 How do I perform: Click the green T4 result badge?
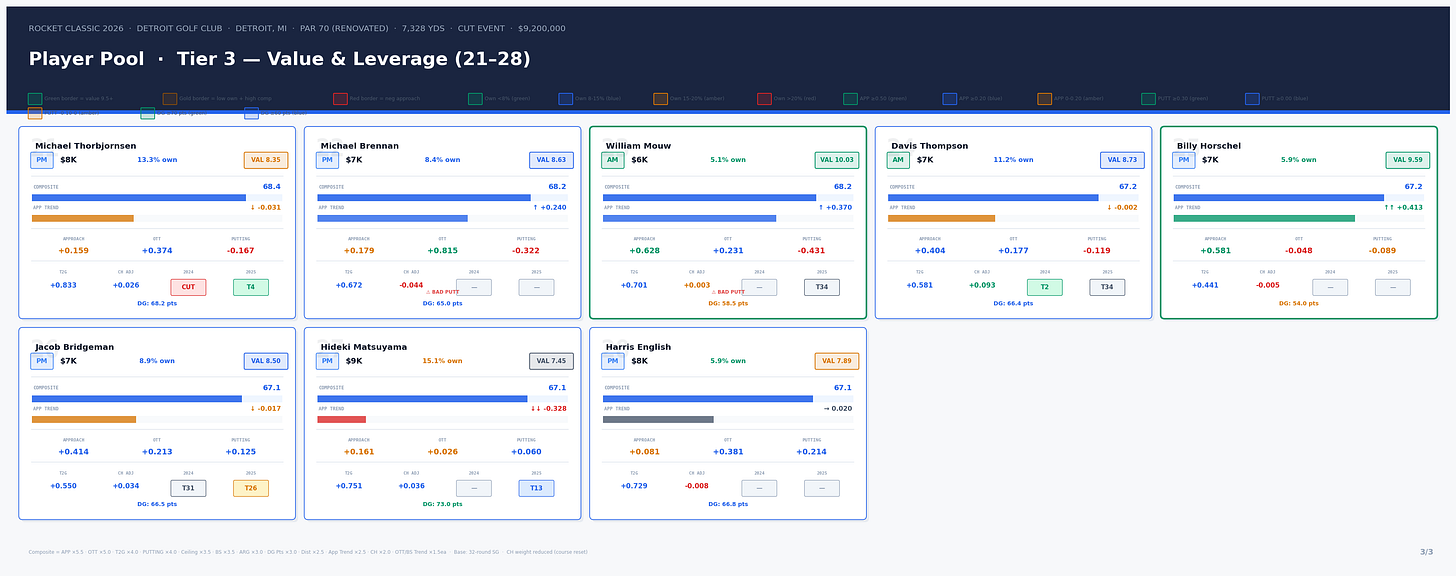pos(251,287)
